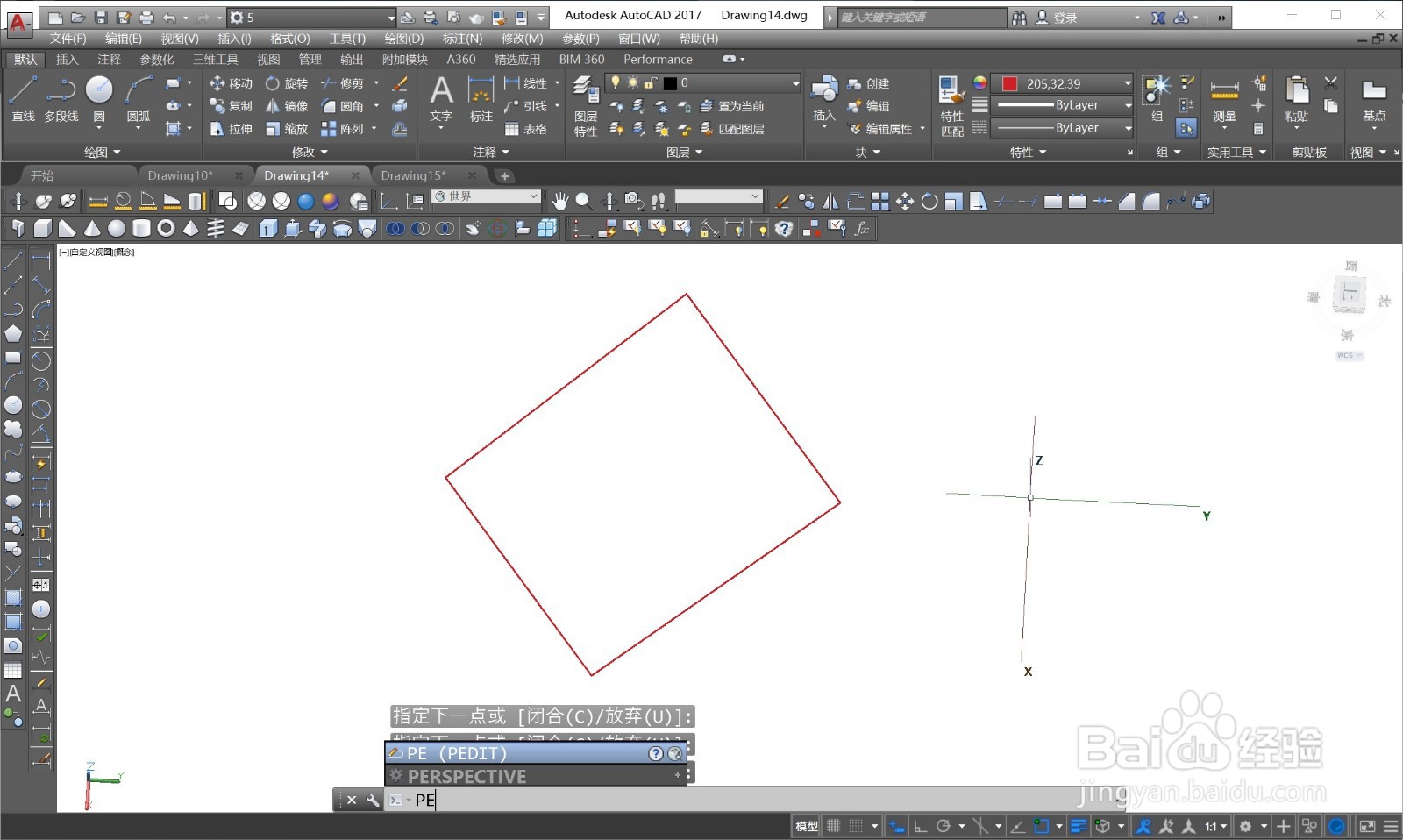Click the Pan hand icon in toolbar
The height and width of the screenshot is (840, 1403).
point(559,201)
